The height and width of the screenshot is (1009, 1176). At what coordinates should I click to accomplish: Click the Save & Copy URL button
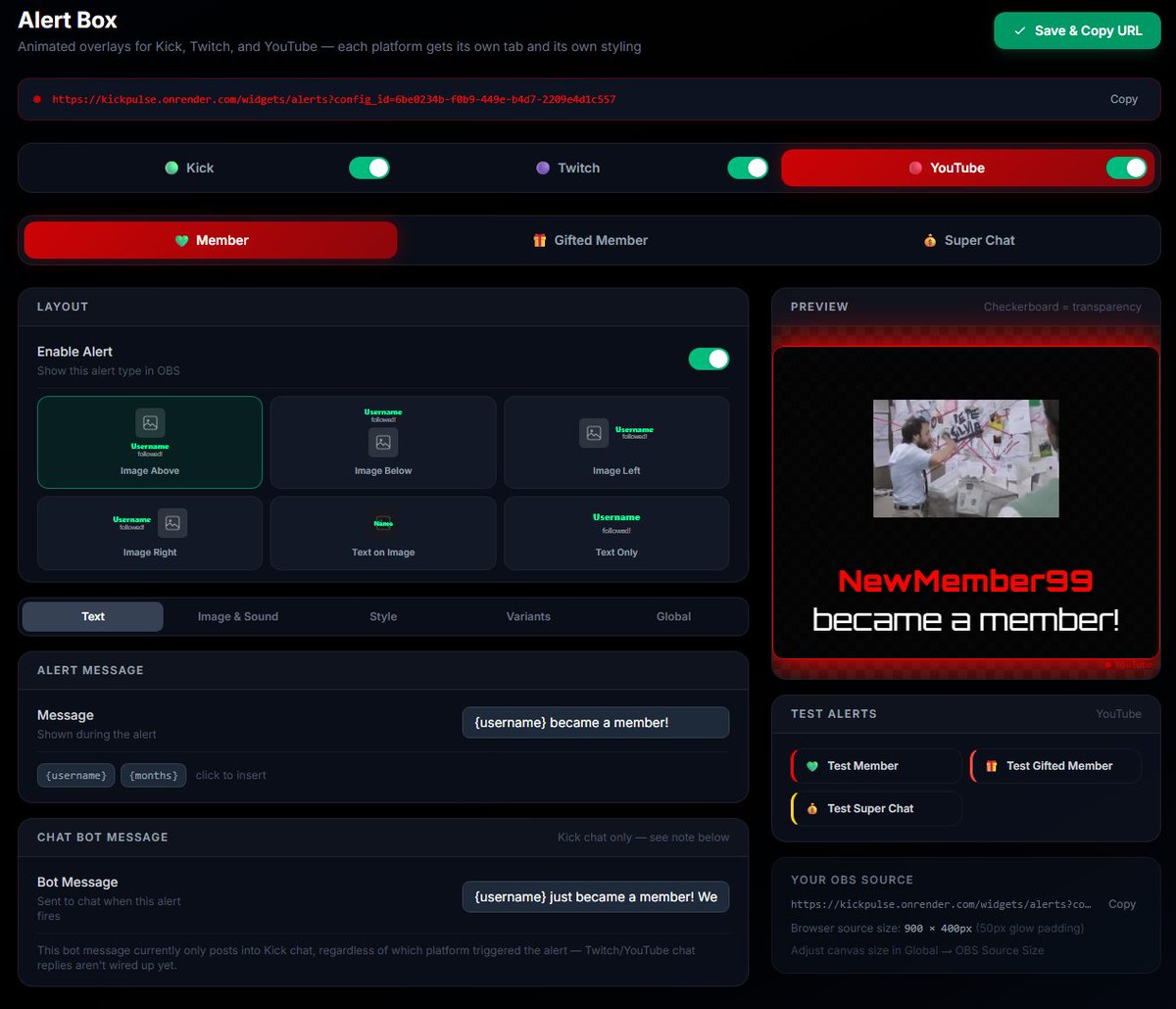(x=1076, y=30)
